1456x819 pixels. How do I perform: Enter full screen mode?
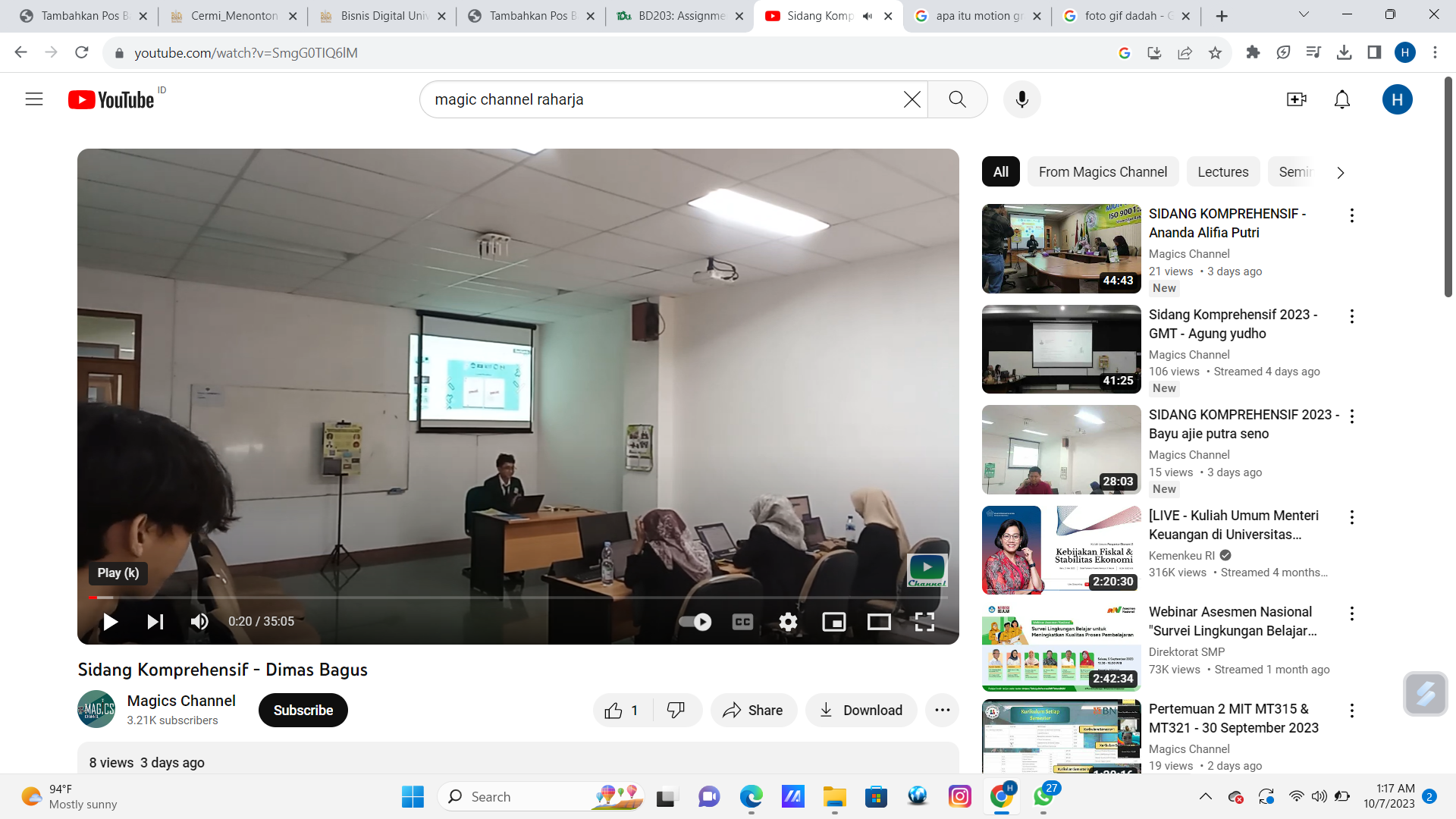tap(924, 622)
